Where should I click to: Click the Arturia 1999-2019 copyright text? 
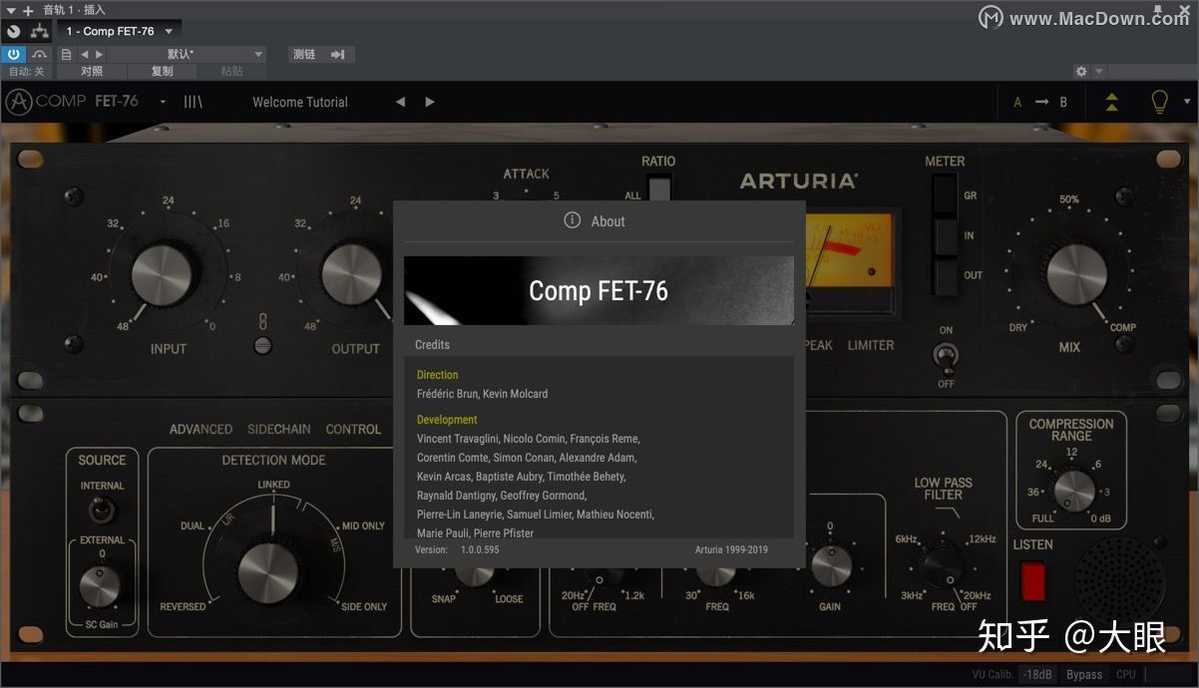click(x=731, y=550)
